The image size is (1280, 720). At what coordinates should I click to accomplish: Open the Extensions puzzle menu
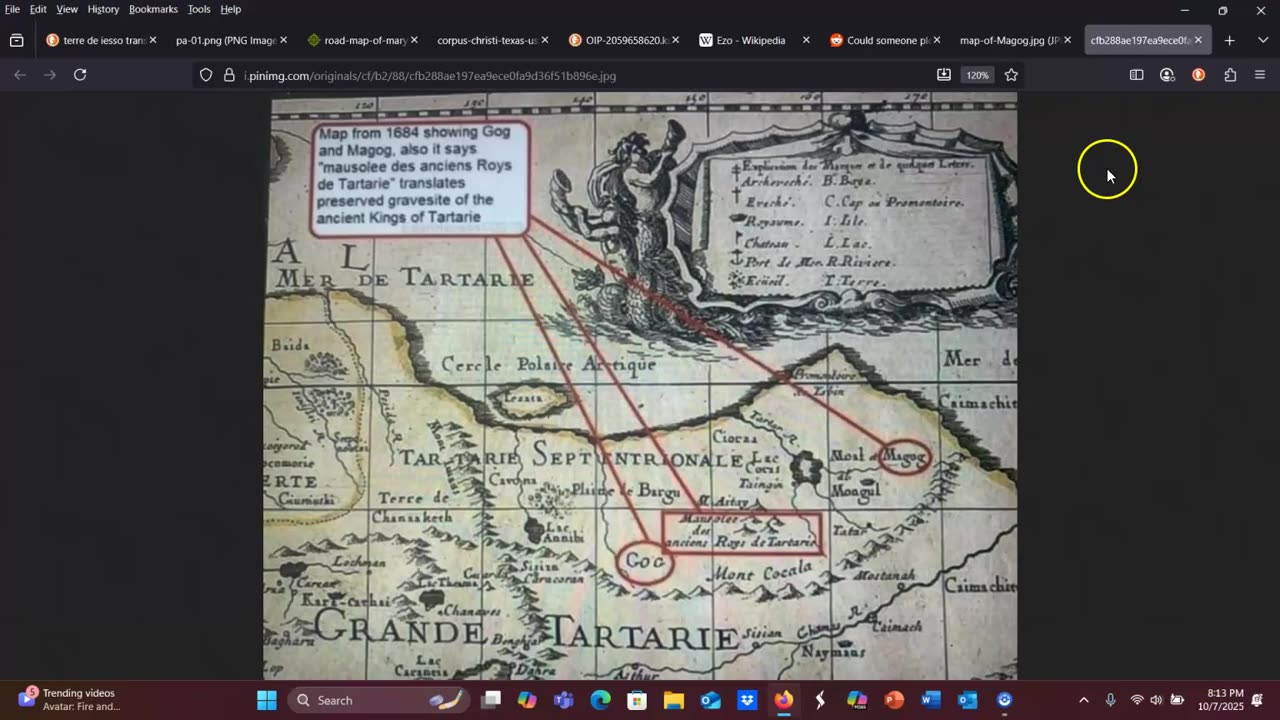pyautogui.click(x=1230, y=75)
